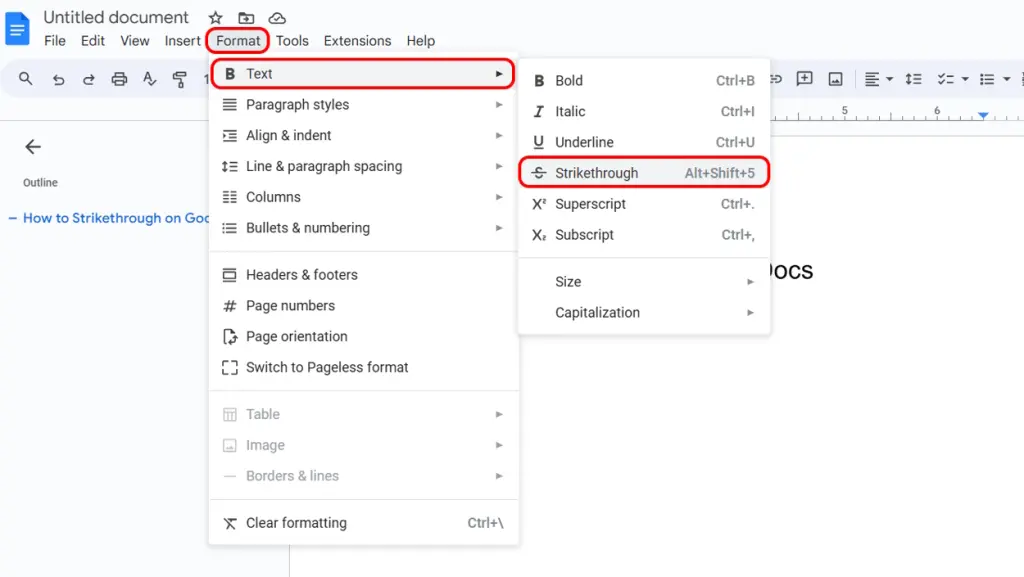This screenshot has width=1024, height=577.
Task: Print the document
Action: click(x=117, y=78)
